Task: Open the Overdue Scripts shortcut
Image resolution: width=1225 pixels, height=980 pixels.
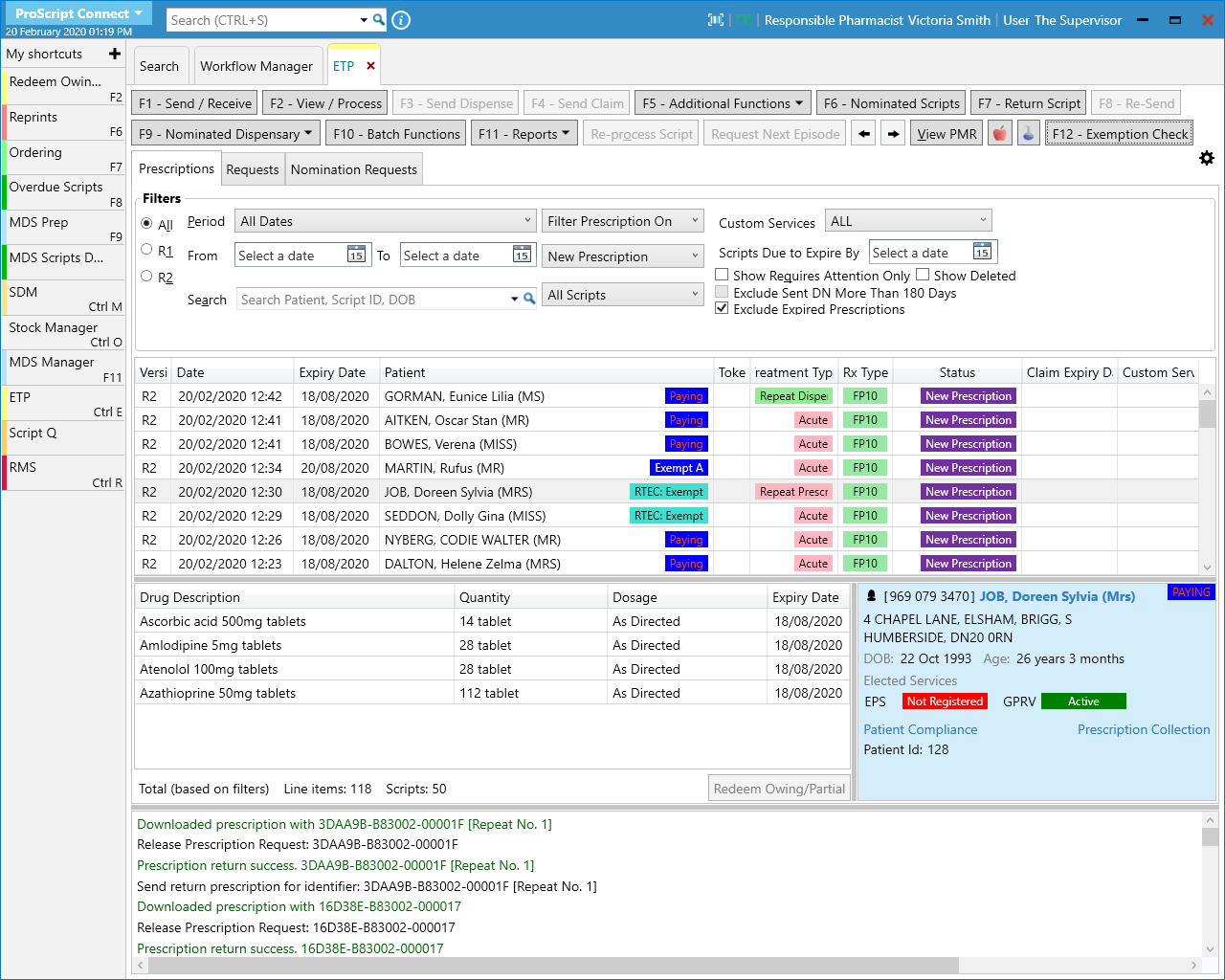Action: pyautogui.click(x=64, y=192)
